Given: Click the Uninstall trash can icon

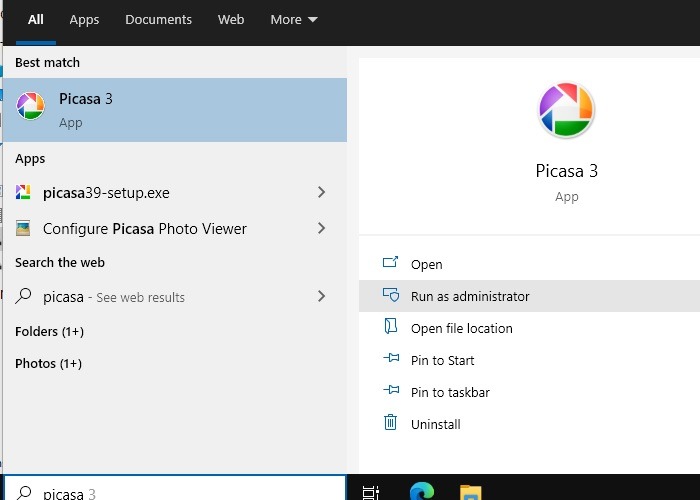Looking at the screenshot, I should pos(390,422).
